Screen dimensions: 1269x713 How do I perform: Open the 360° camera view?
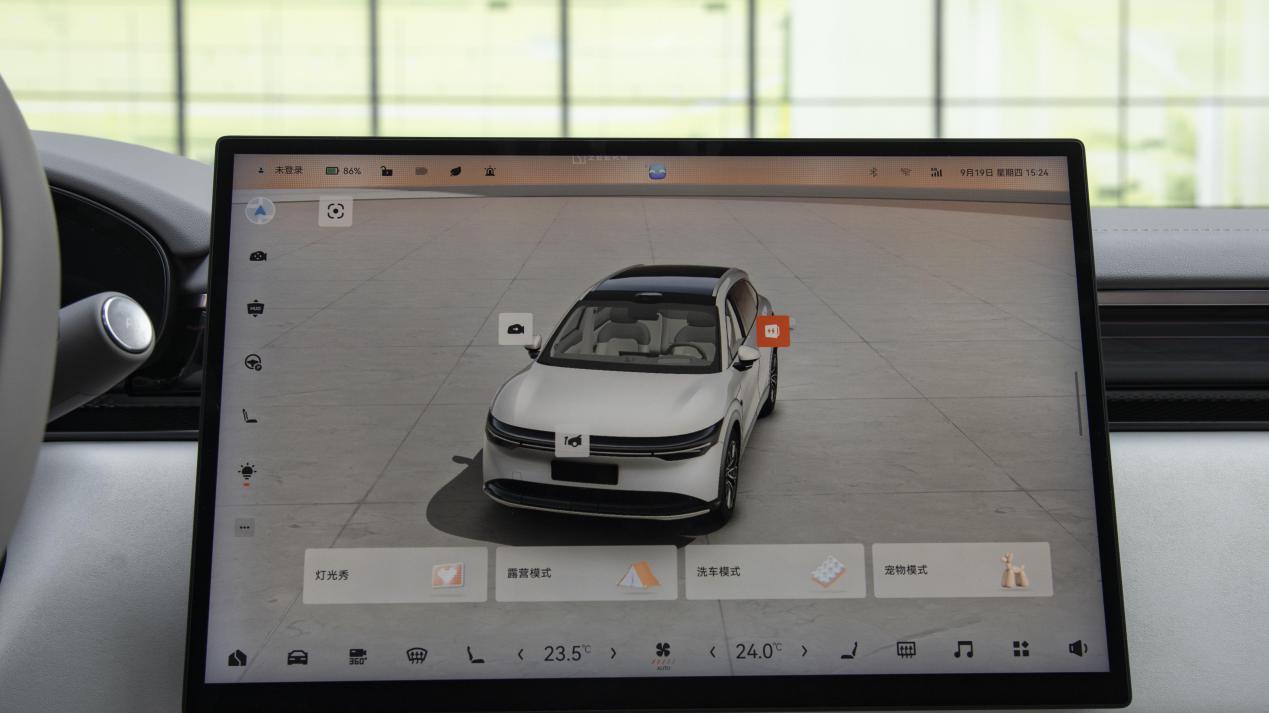tap(357, 656)
